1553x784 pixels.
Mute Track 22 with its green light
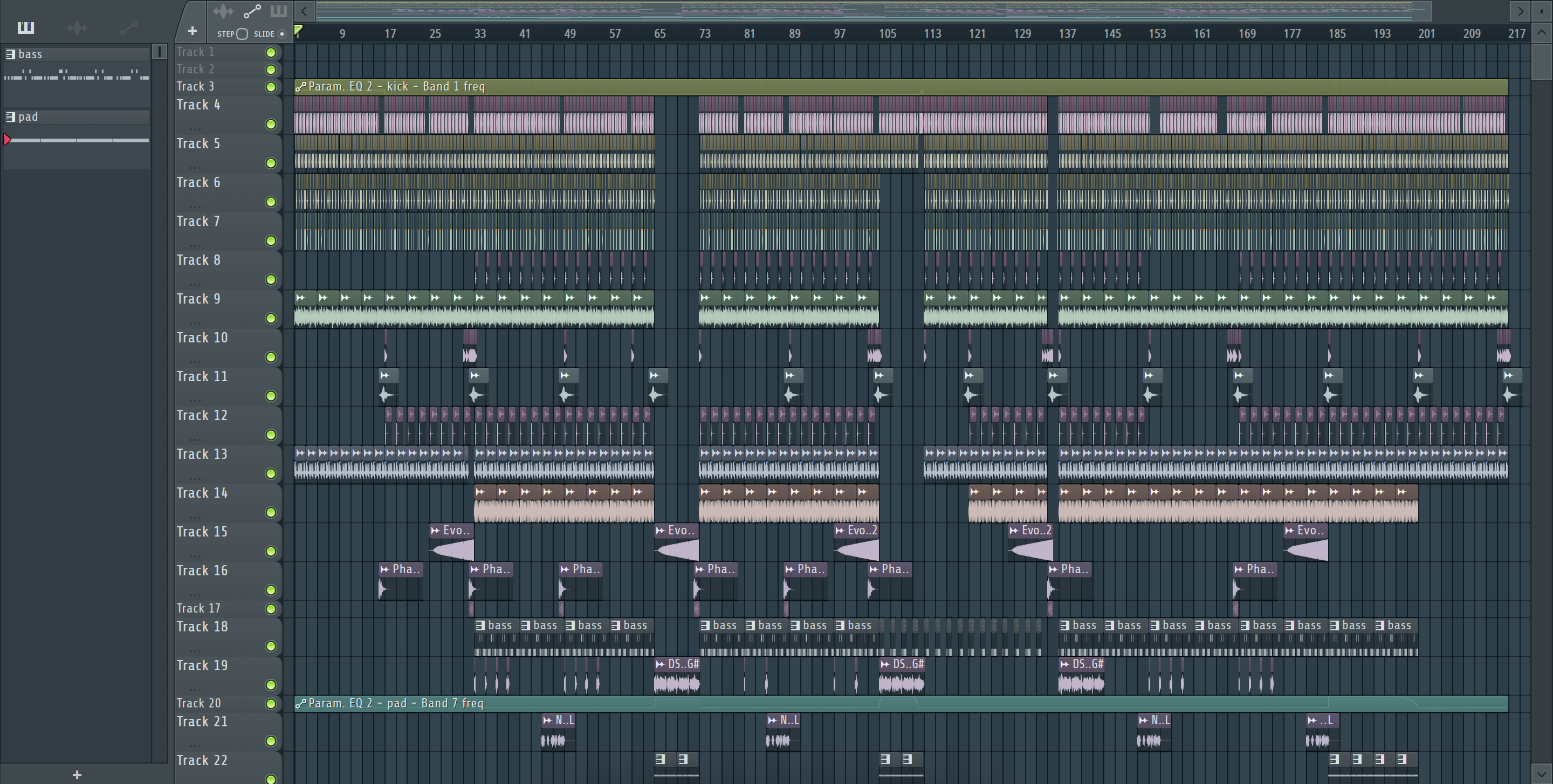271,779
